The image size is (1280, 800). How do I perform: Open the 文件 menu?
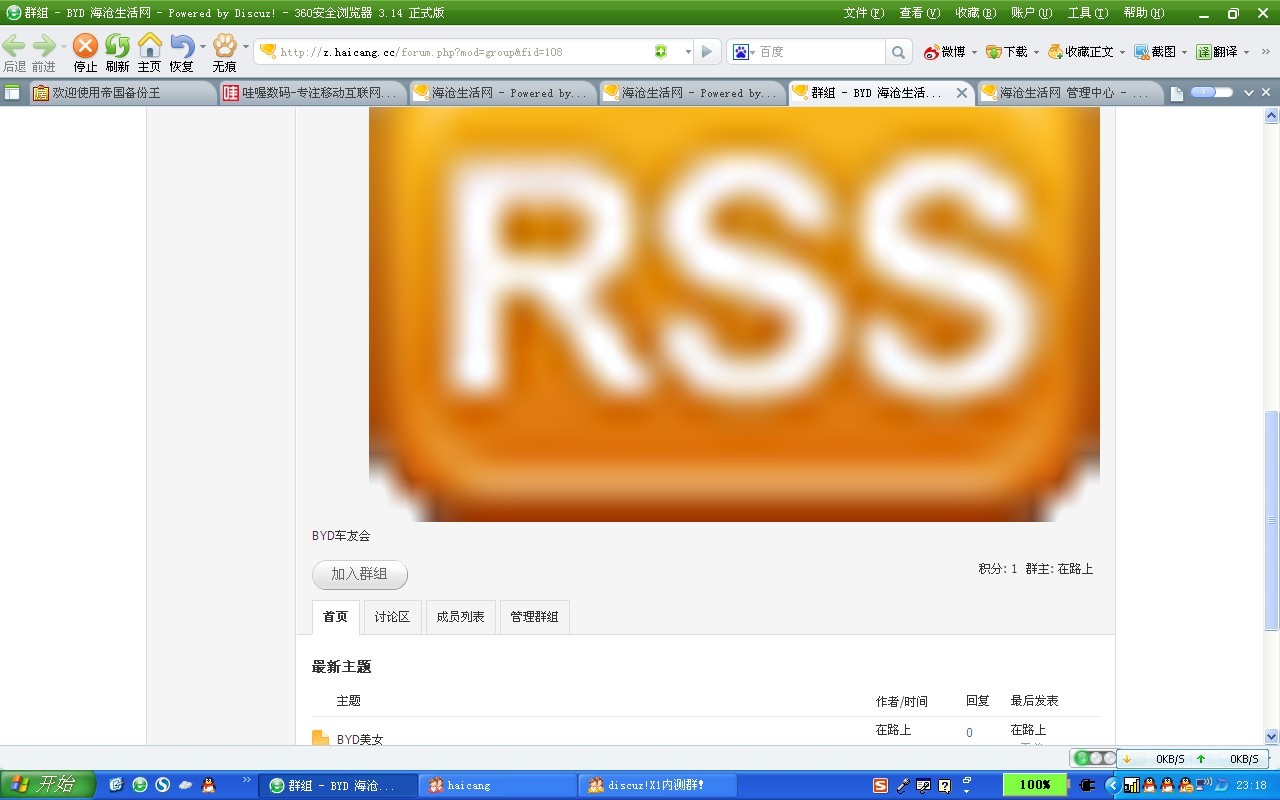pos(864,13)
